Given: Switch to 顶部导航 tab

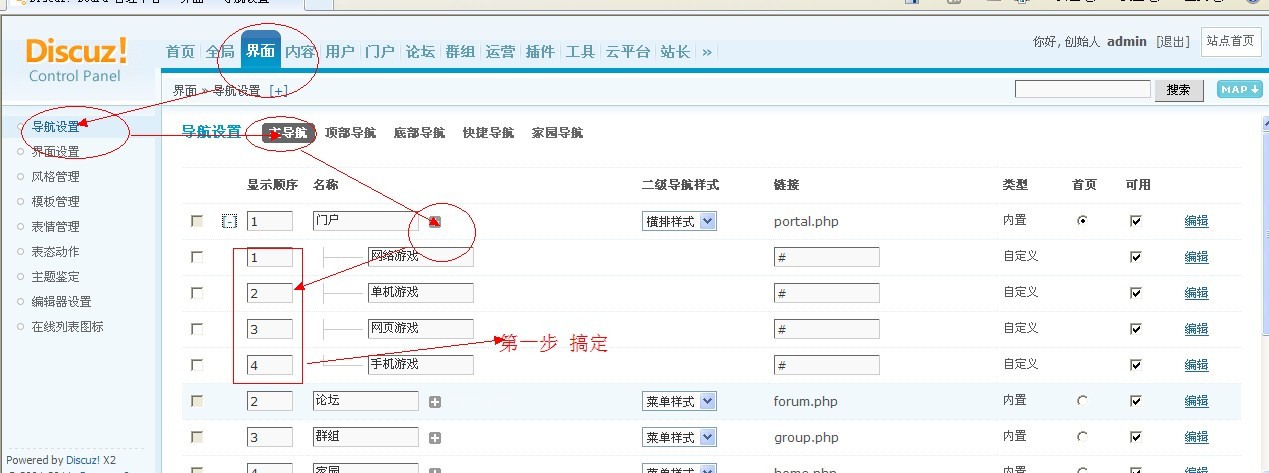Looking at the screenshot, I should [x=351, y=133].
